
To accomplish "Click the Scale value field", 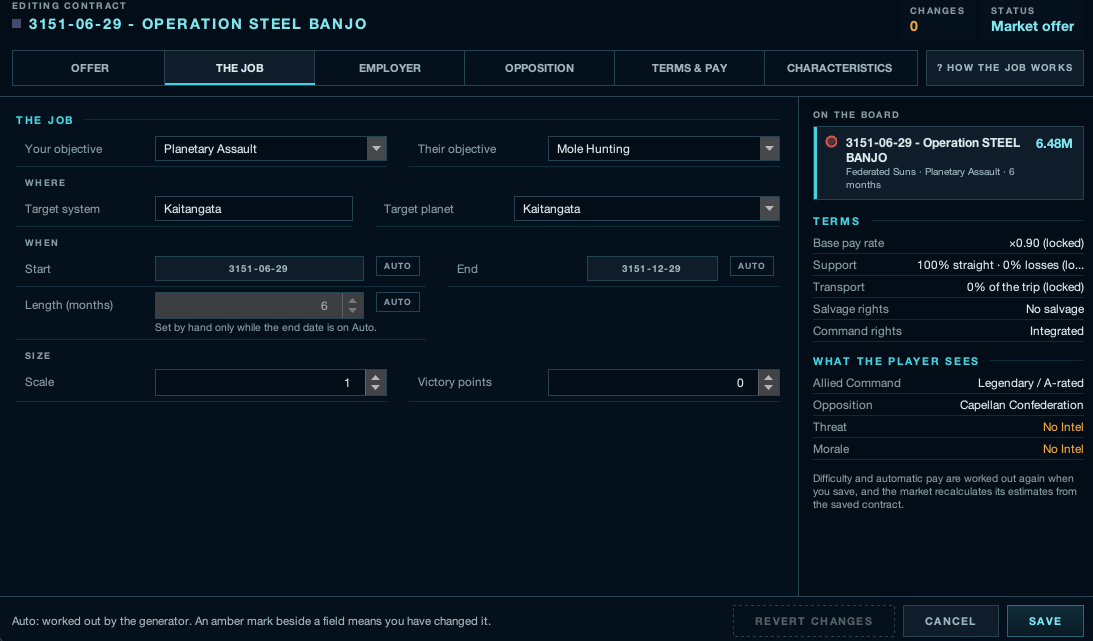I will tap(260, 383).
